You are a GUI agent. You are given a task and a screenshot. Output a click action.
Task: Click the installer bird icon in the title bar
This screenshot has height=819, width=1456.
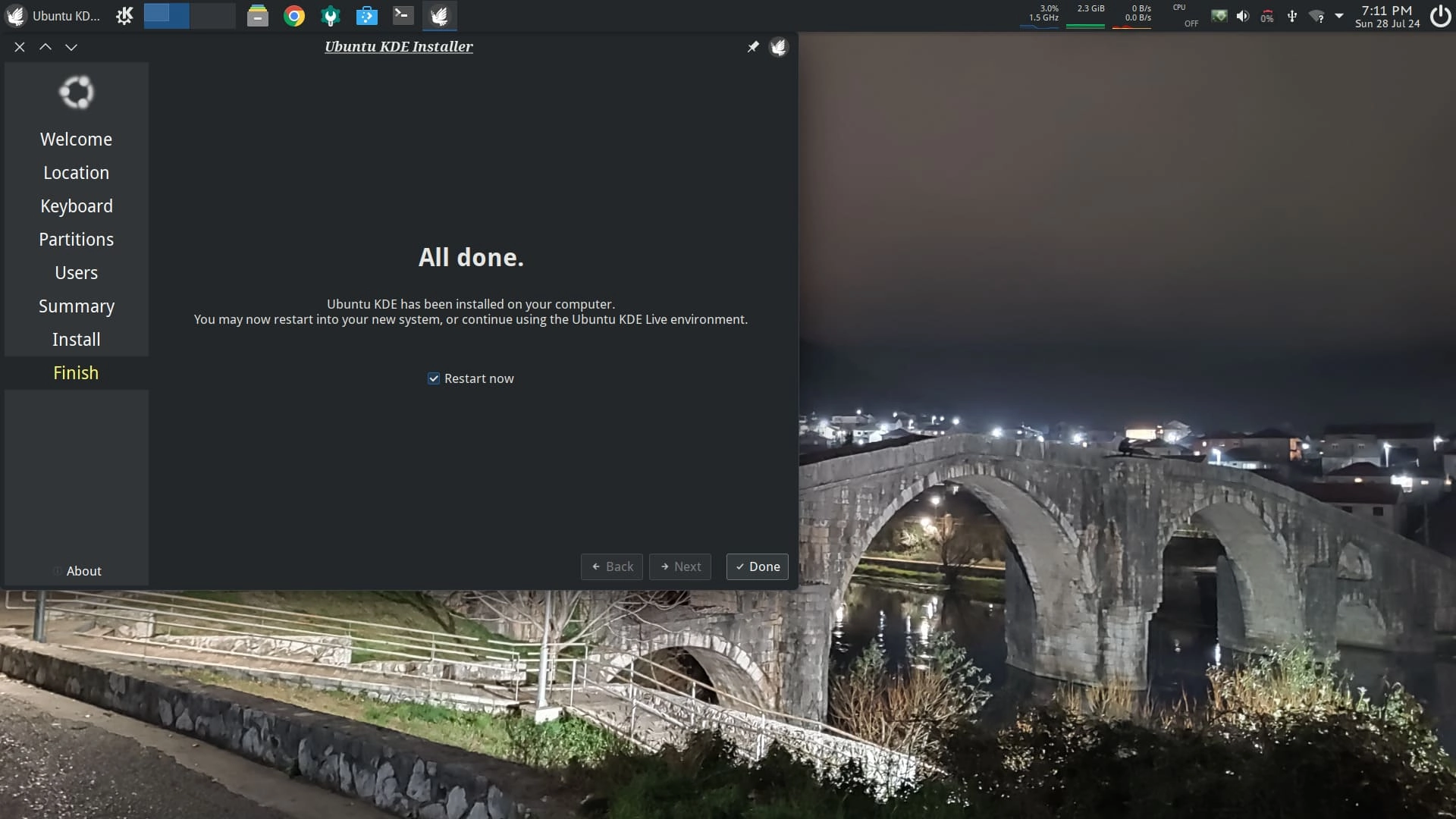point(779,47)
